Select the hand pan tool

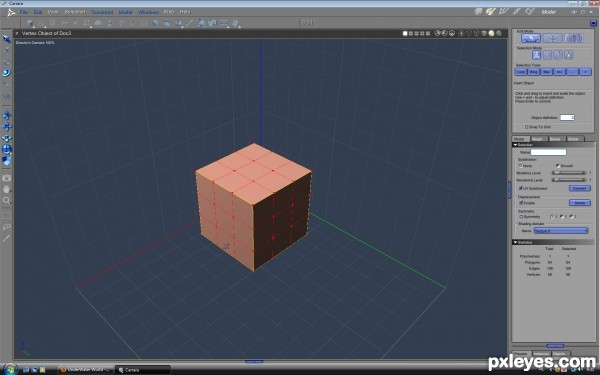click(7, 189)
